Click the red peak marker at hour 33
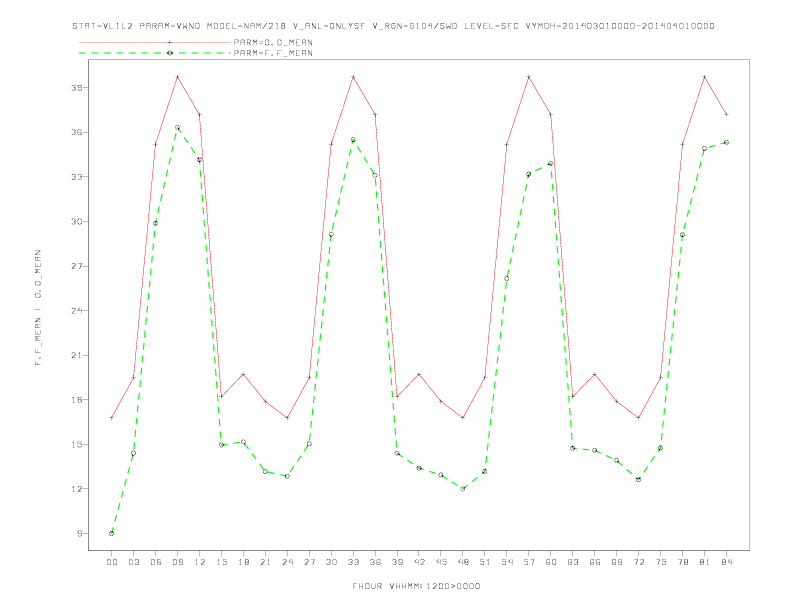The width and height of the screenshot is (792, 612). tap(353, 77)
